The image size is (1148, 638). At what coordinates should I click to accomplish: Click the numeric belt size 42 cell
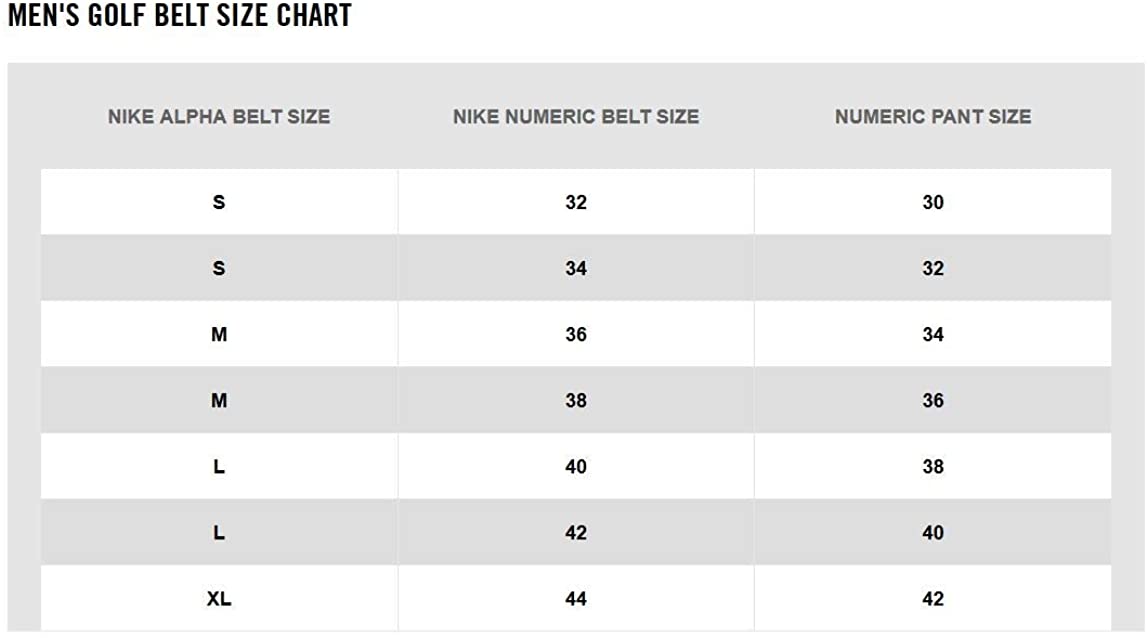576,533
